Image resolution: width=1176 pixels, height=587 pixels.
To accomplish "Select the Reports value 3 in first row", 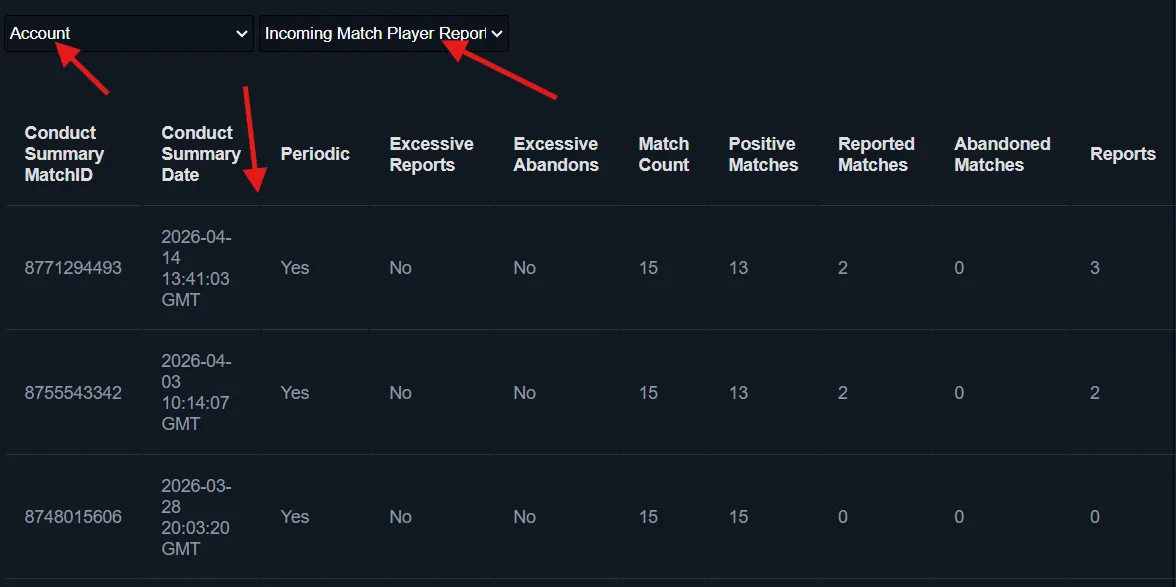I will [1093, 268].
